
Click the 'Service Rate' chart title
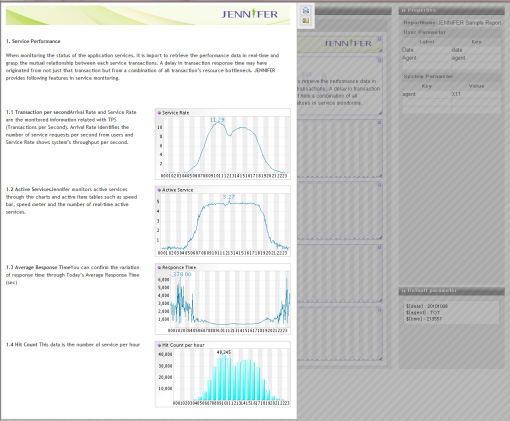176,113
